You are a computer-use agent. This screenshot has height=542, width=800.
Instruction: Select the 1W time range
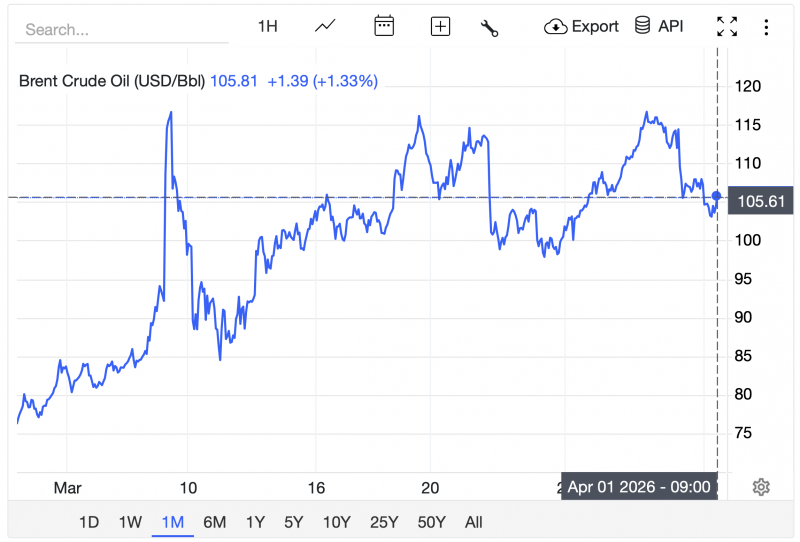130,522
